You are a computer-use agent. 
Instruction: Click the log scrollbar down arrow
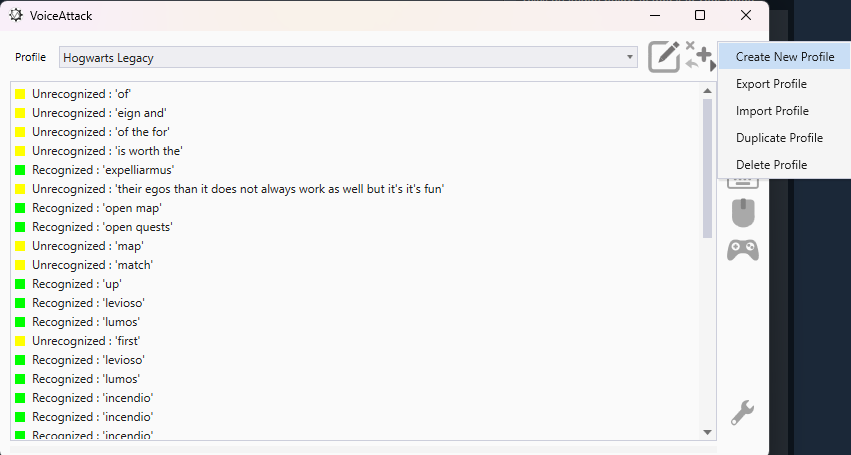tap(709, 432)
